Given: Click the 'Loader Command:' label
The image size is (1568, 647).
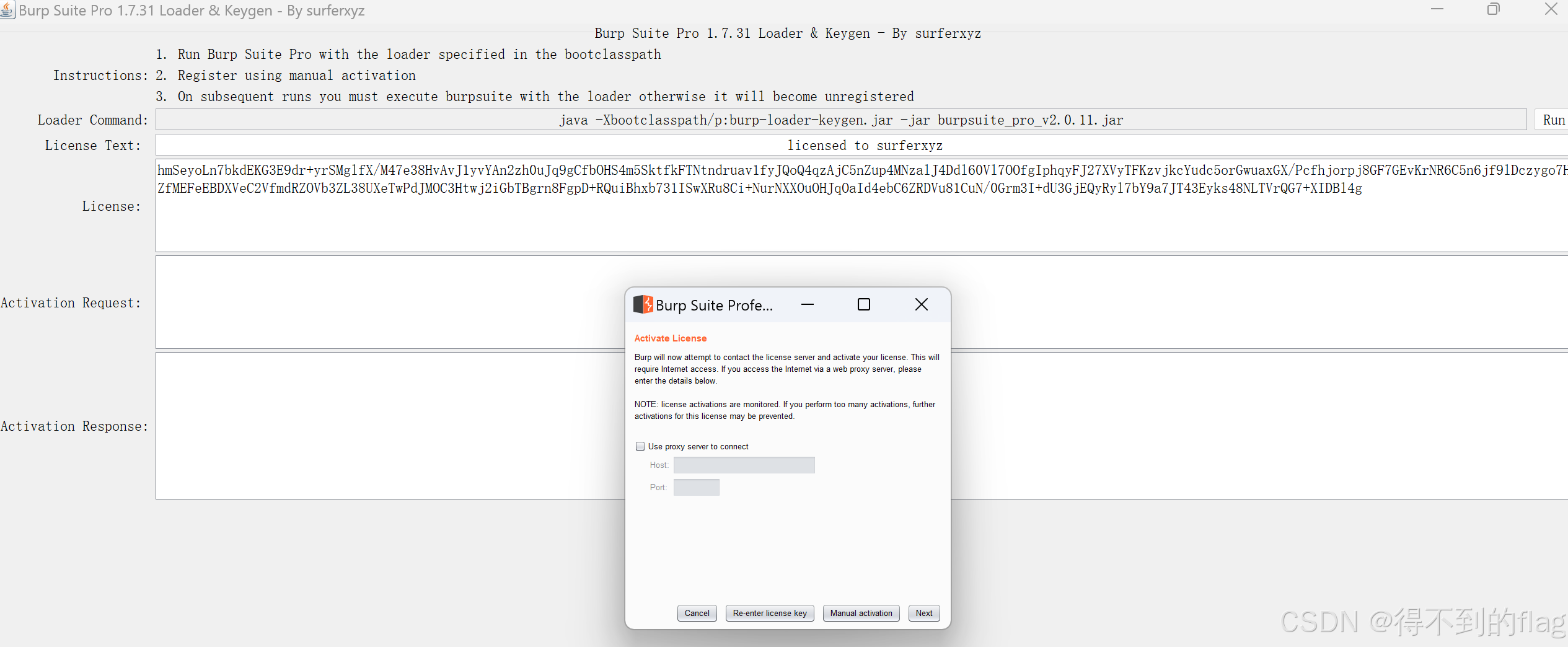Looking at the screenshot, I should coord(93,120).
